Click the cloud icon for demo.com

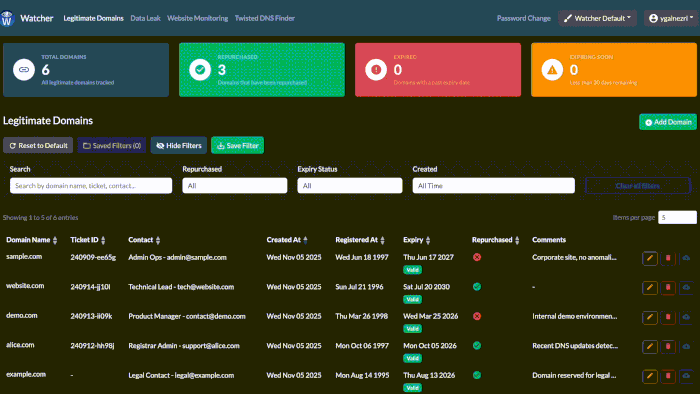click(686, 317)
